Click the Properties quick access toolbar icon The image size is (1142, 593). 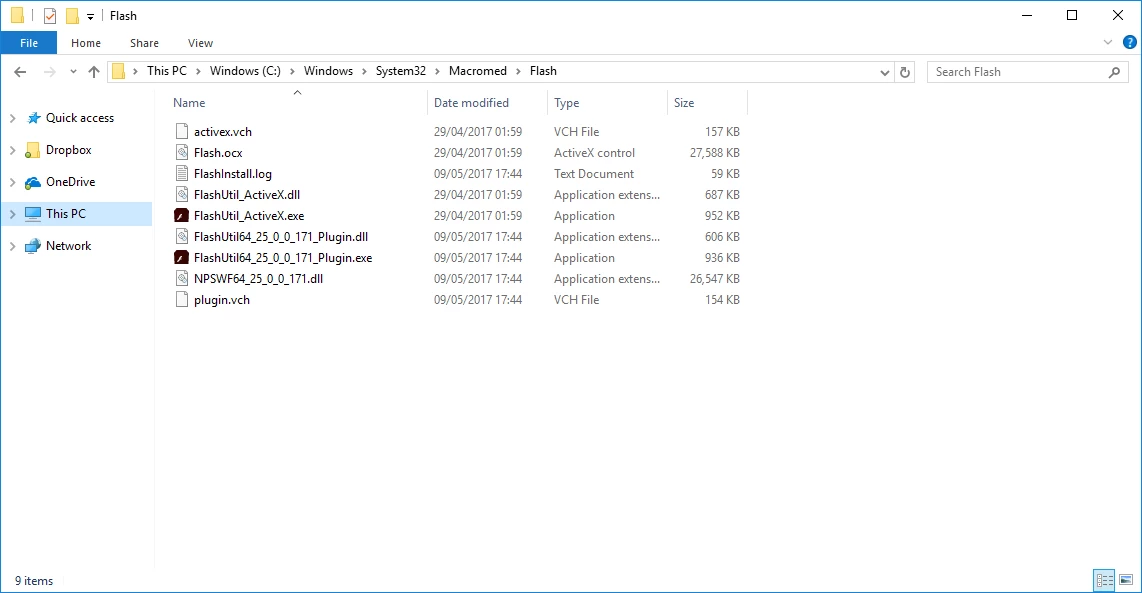coord(50,15)
